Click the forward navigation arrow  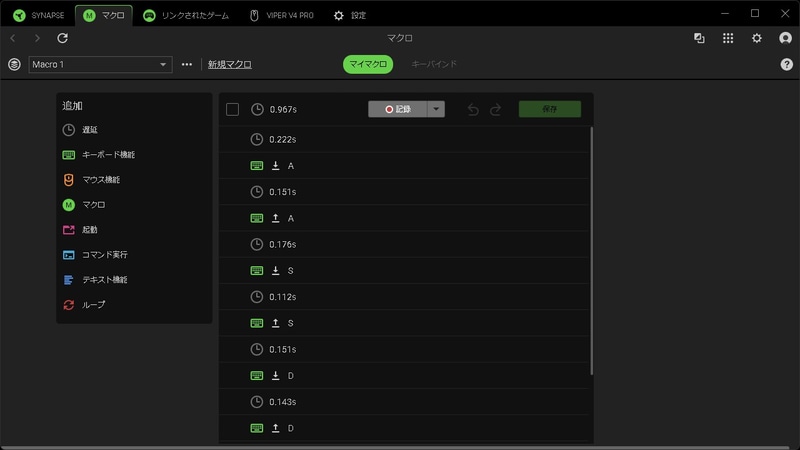(x=37, y=38)
